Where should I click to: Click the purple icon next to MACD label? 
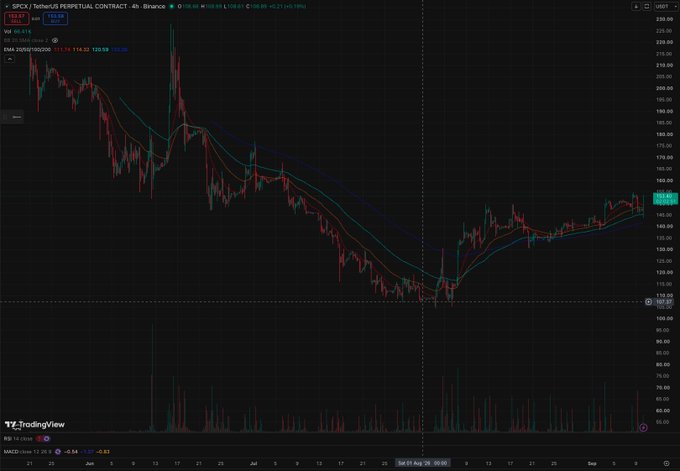[x=58, y=452]
